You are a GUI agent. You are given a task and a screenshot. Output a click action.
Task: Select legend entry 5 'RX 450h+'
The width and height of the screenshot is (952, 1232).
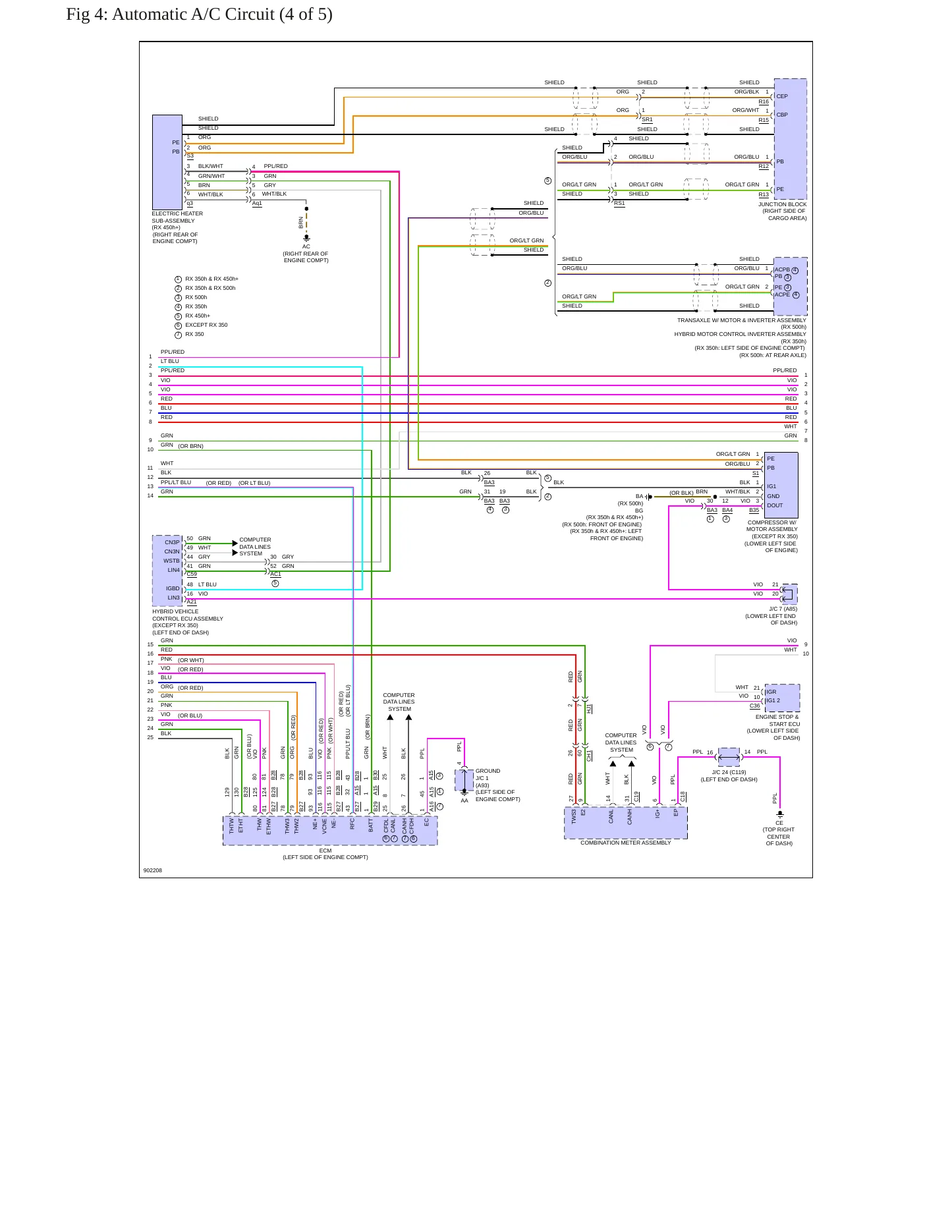tap(192, 316)
